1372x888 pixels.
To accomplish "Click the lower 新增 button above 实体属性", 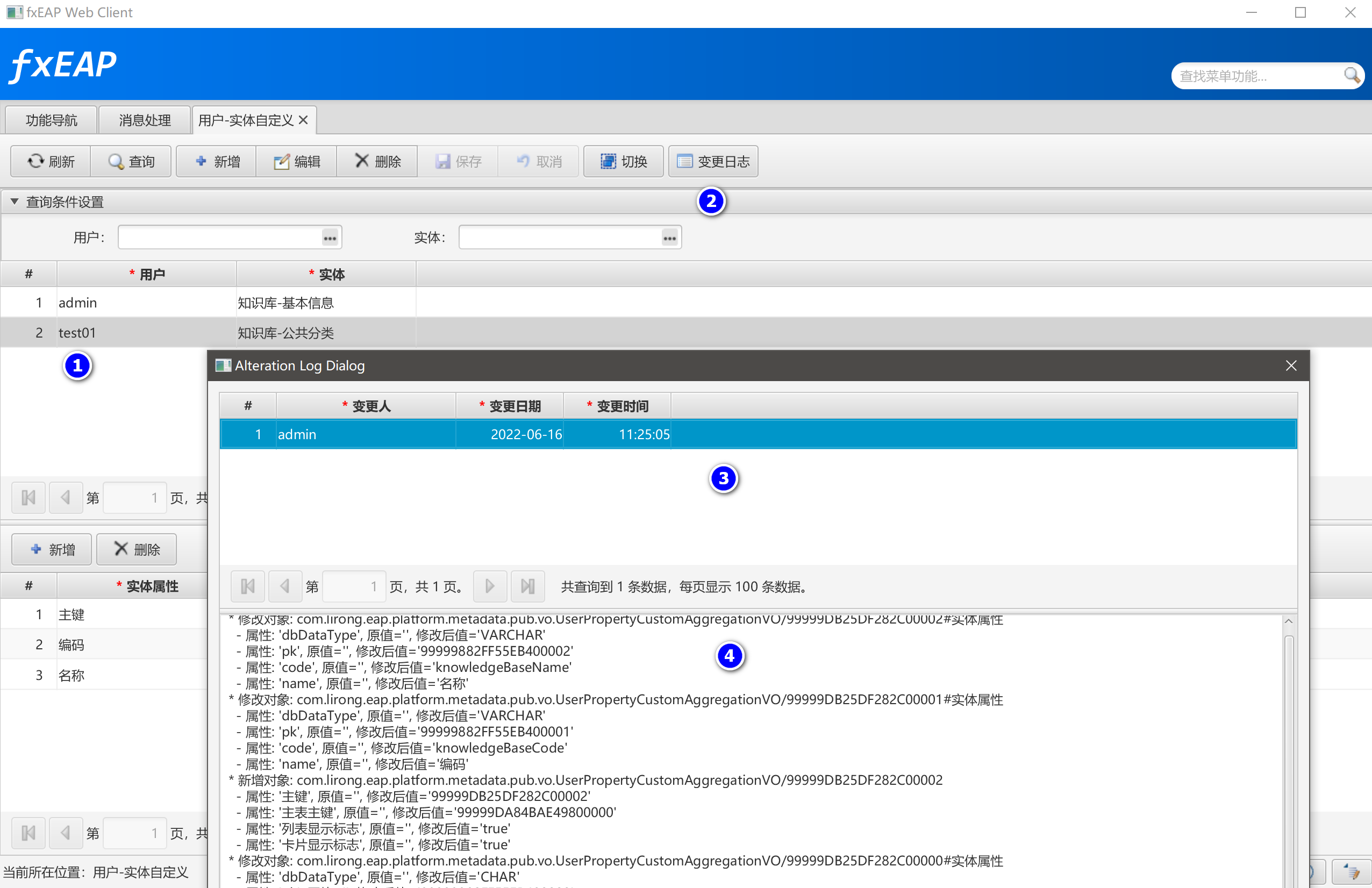I will coord(52,549).
